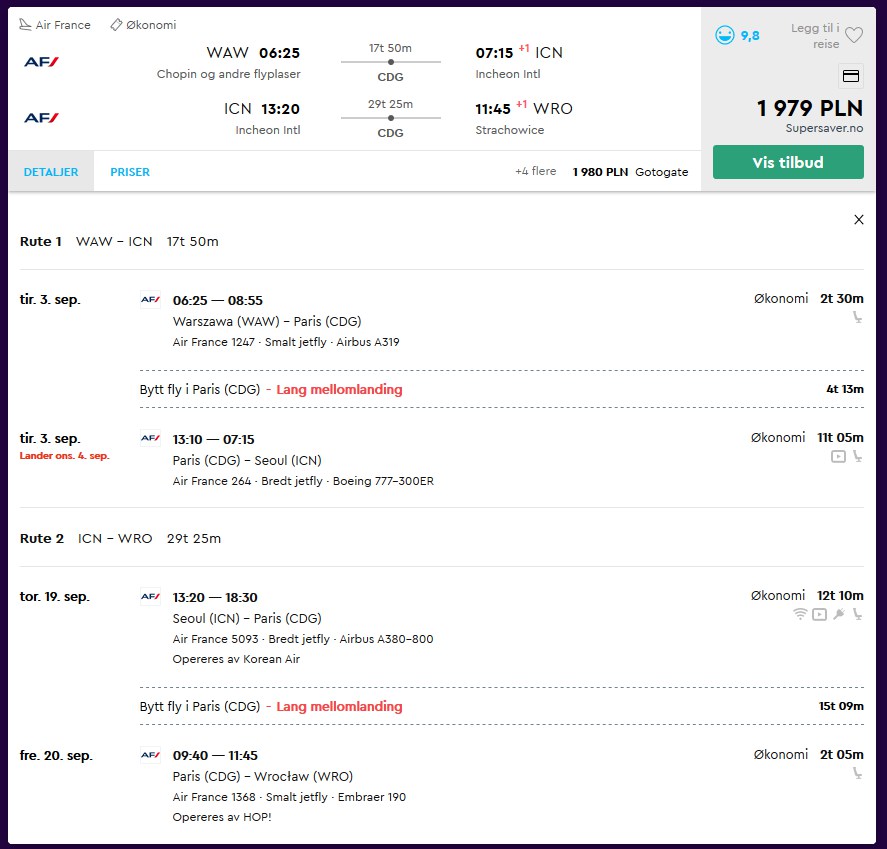
Task: Click the airplane icon beside Air France label
Action: [25, 24]
